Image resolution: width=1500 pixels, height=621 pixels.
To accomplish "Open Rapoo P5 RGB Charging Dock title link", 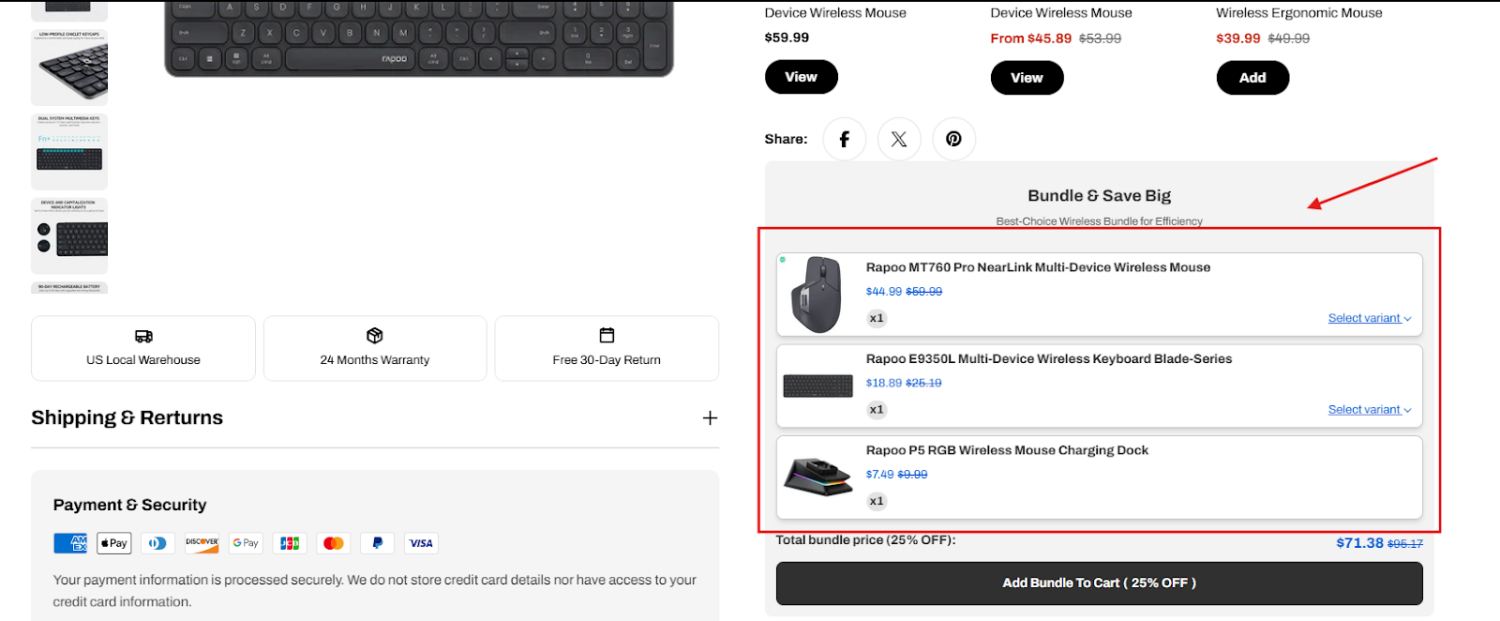I will (1007, 450).
